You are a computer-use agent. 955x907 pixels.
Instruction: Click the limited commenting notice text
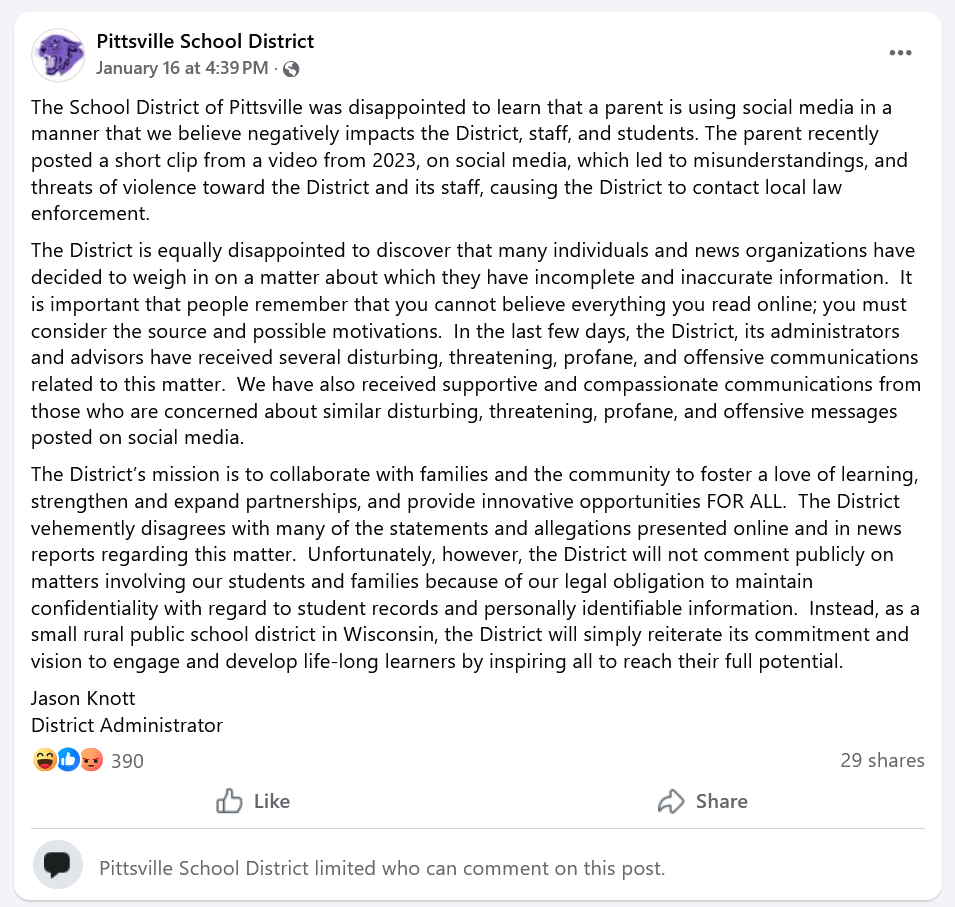(380, 868)
